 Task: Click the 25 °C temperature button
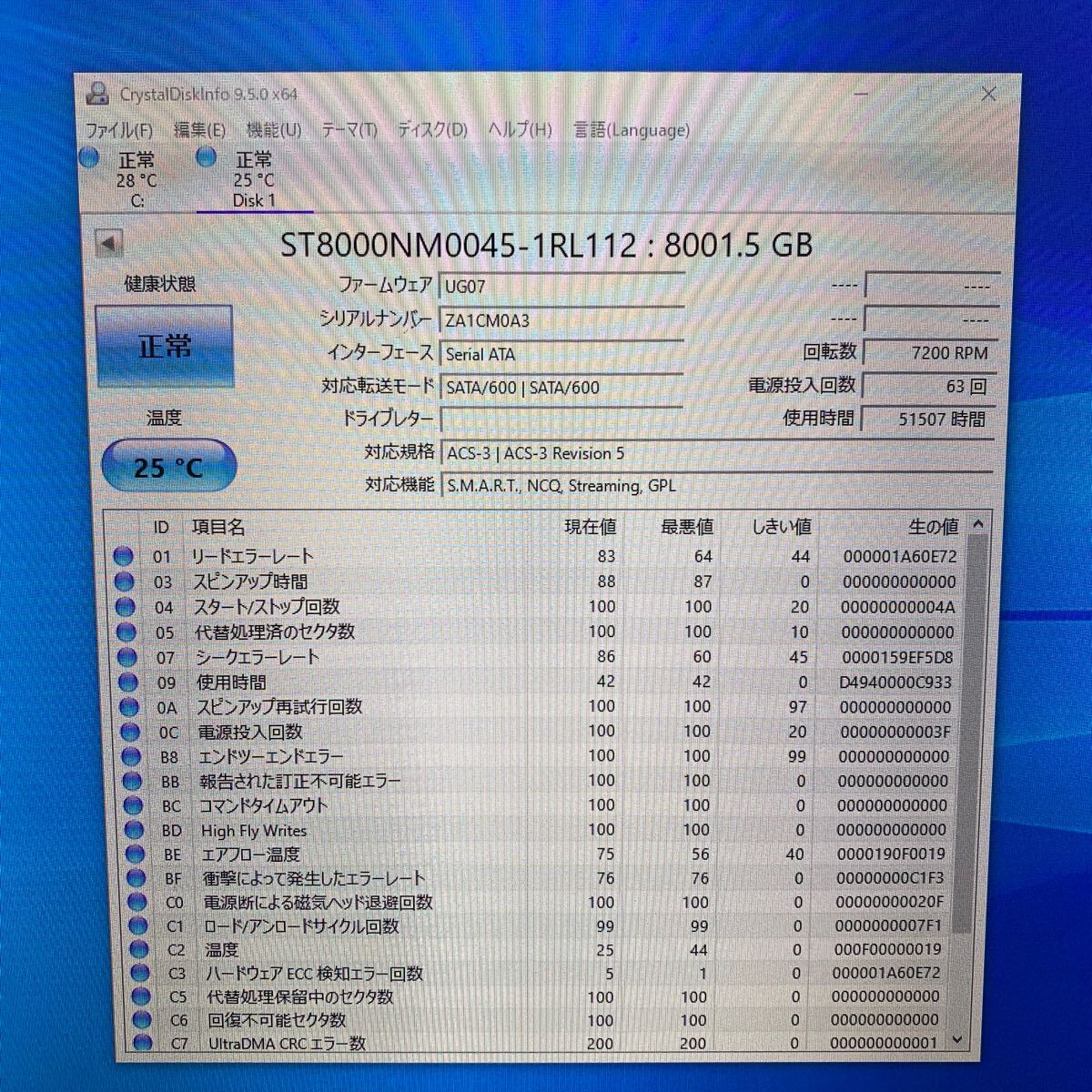click(168, 467)
